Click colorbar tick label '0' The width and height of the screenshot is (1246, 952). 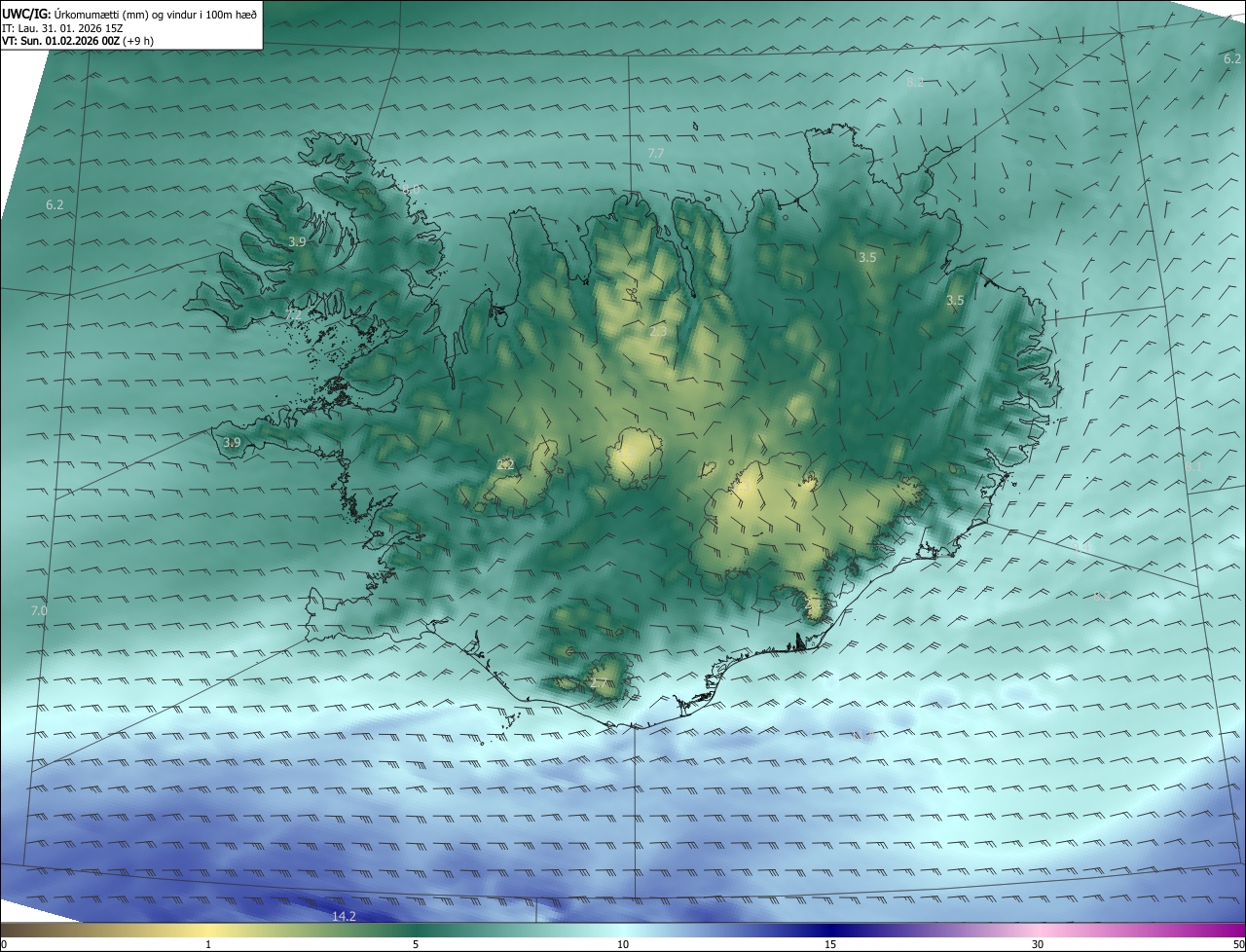click(4, 944)
